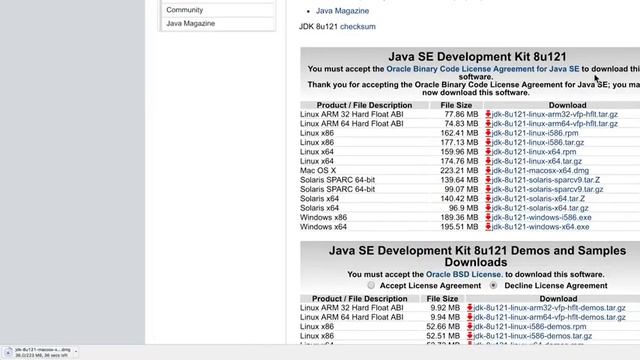Click download icon beside jdk-8u121-macosx-x64.dmg
640x360 pixels.
pyautogui.click(x=488, y=171)
